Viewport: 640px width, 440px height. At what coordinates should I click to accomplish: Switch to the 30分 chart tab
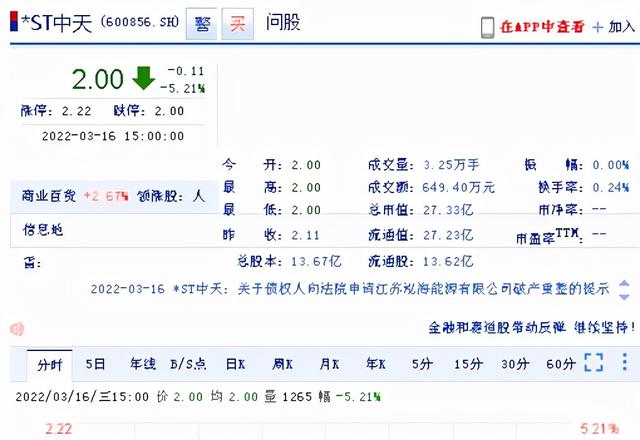pos(515,364)
